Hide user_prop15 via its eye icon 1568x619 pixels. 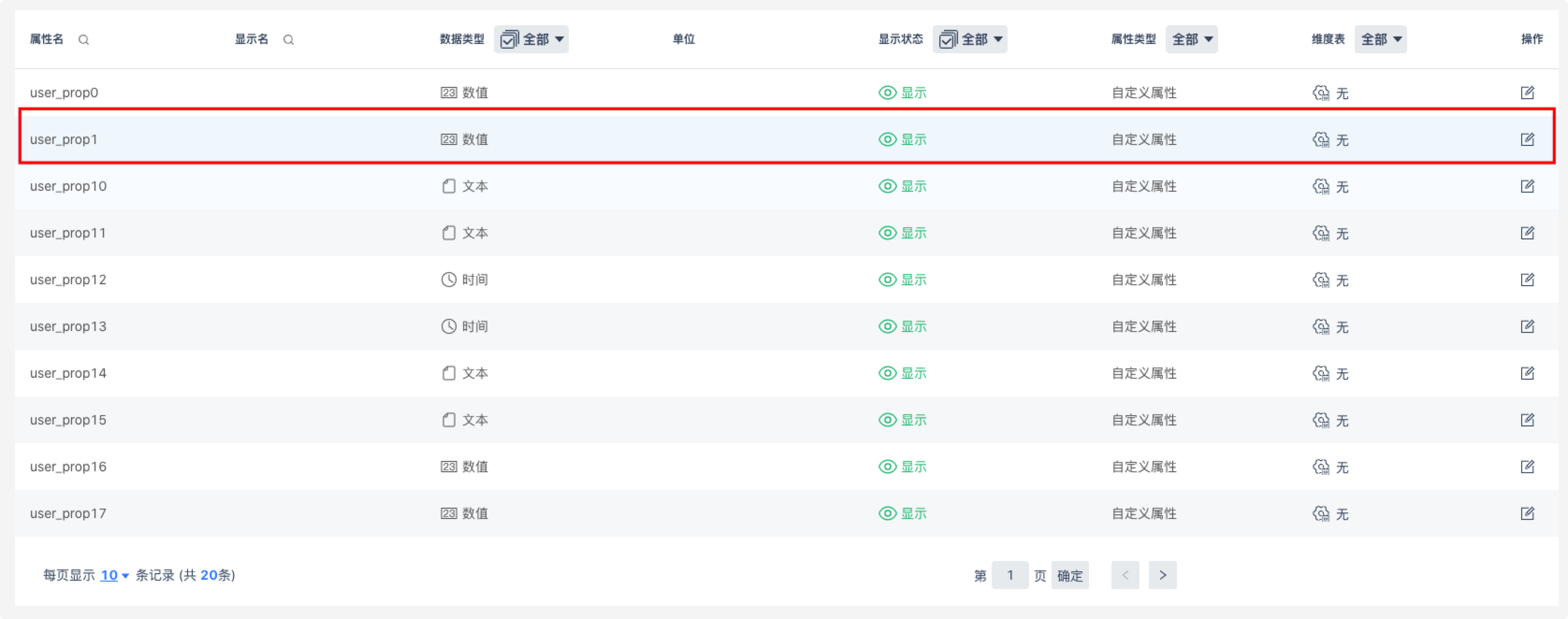(x=887, y=420)
